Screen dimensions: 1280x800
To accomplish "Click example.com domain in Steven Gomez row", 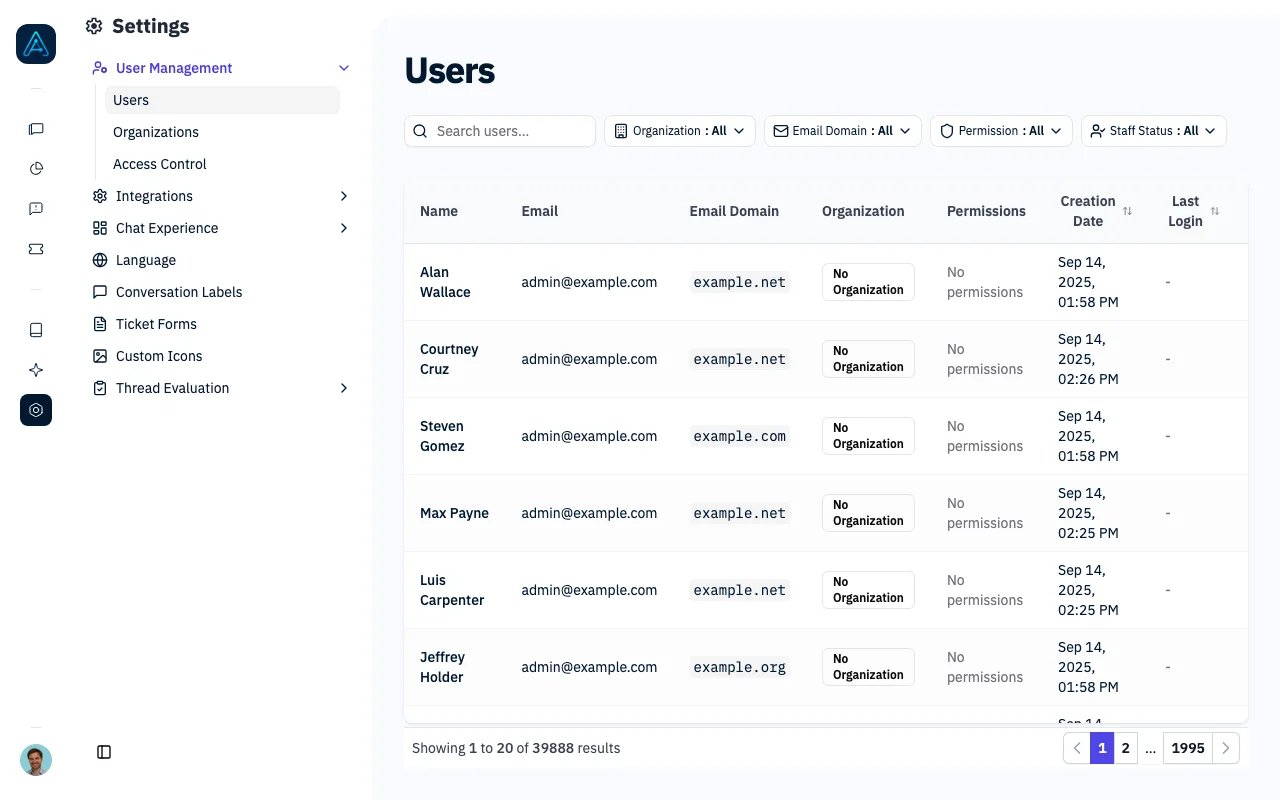I will [740, 436].
